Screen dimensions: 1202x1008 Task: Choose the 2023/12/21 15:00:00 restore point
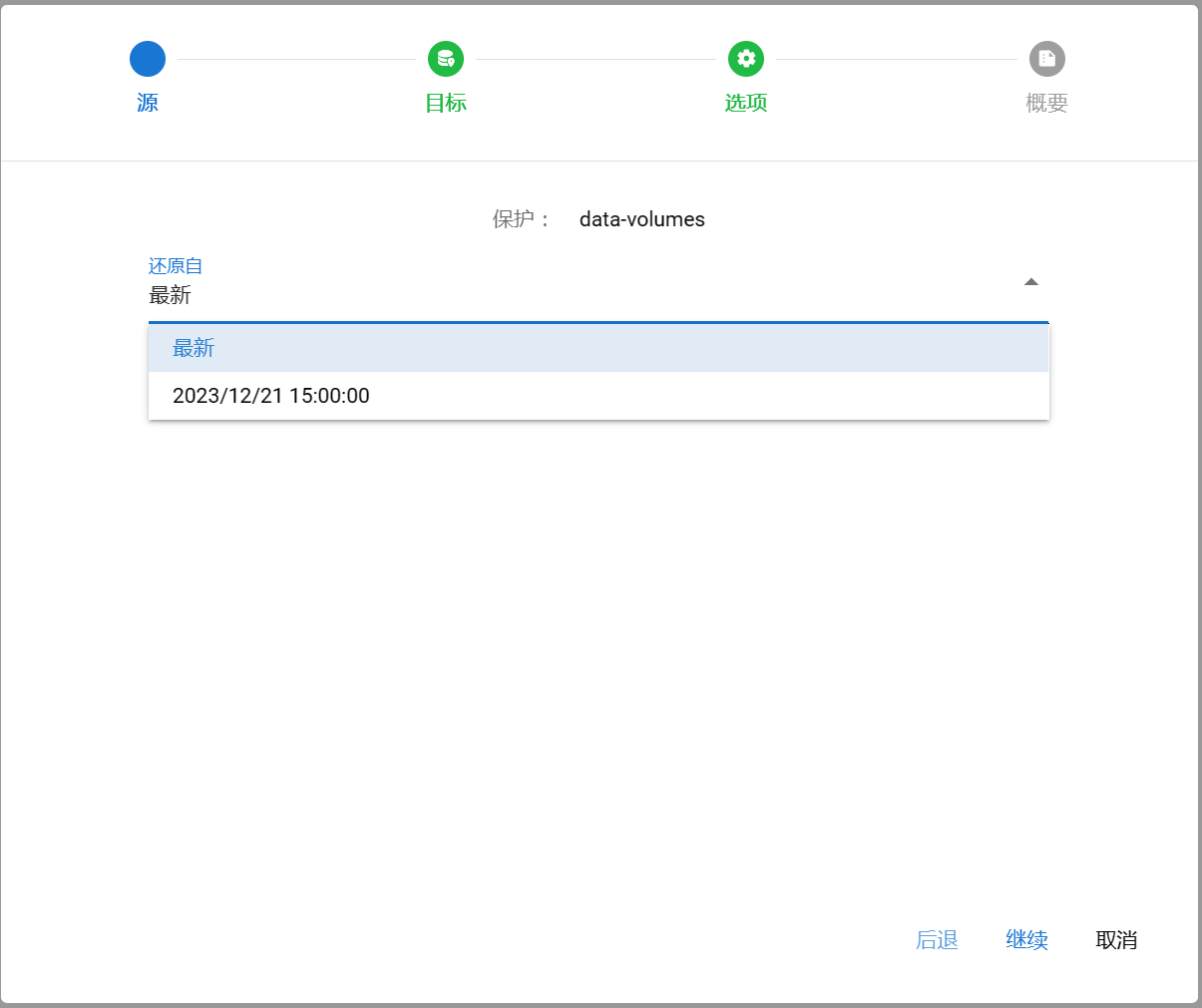click(271, 396)
